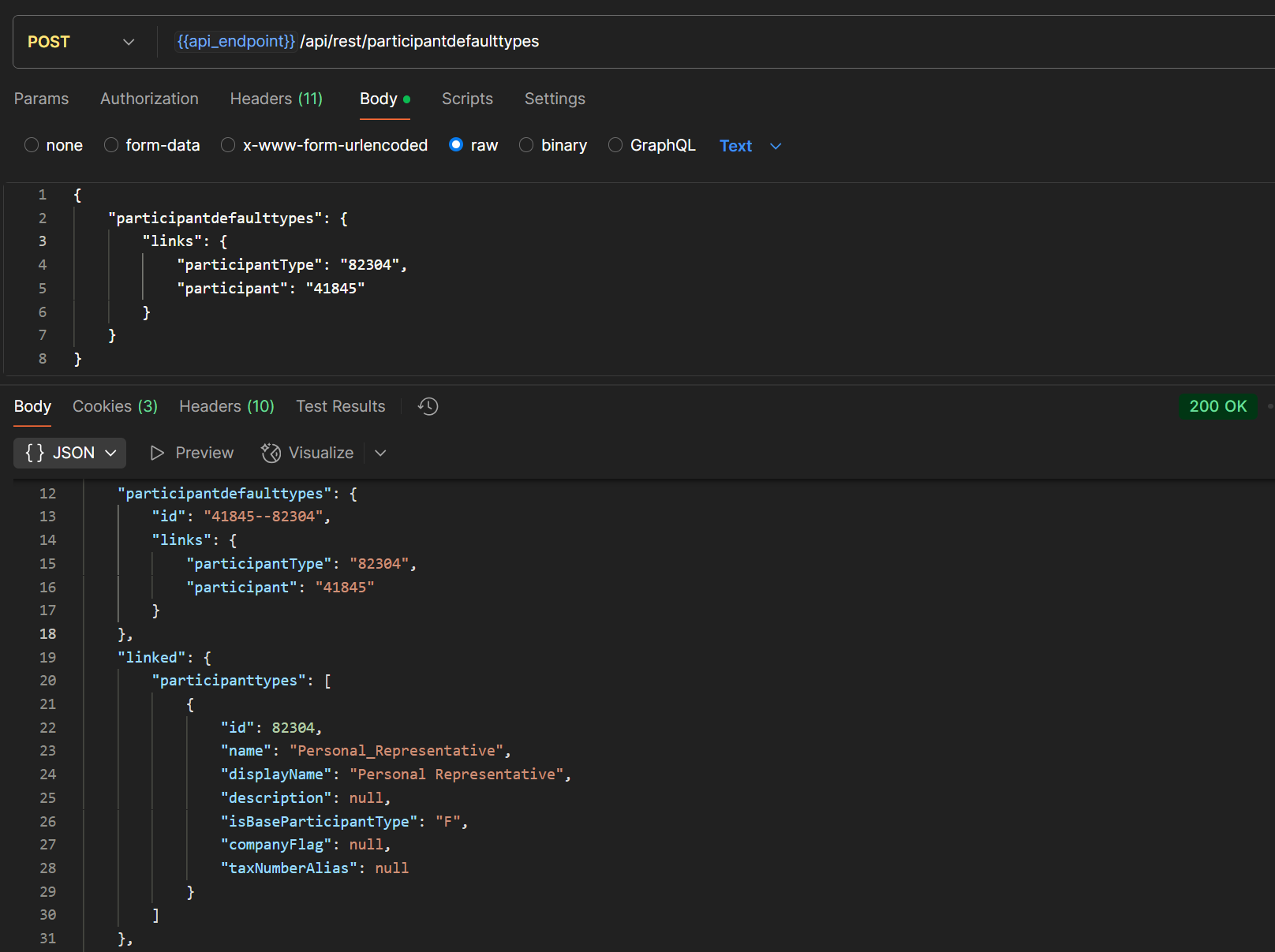Select the none body type radio
The width and height of the screenshot is (1275, 952).
click(32, 145)
